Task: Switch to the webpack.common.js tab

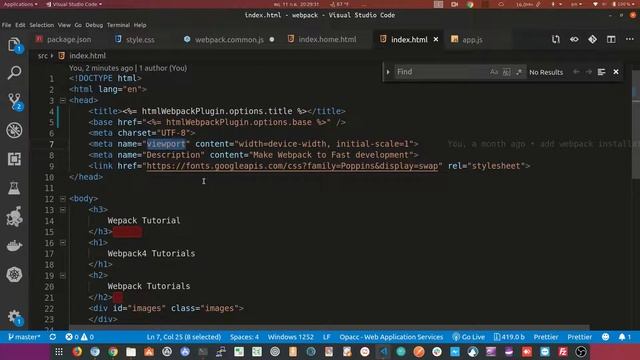Action: (x=229, y=39)
